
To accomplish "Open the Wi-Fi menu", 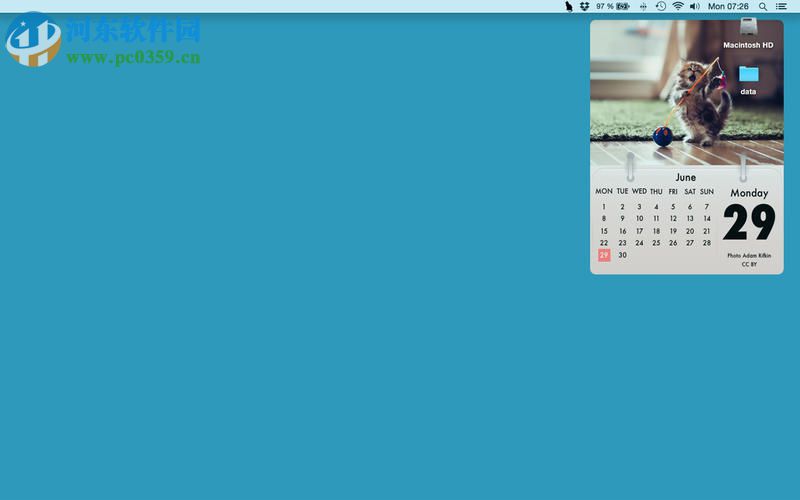I will 678,6.
